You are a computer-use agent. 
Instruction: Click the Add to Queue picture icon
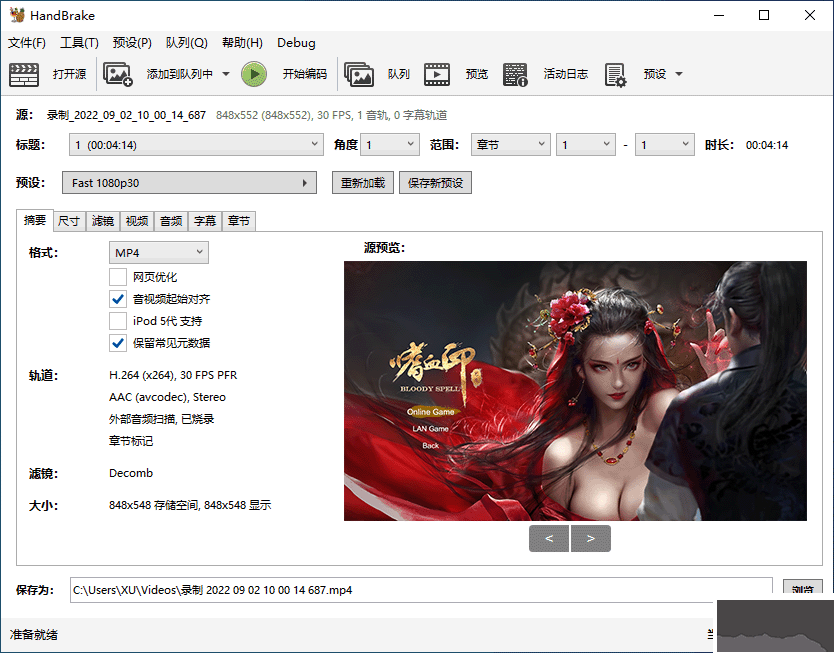click(118, 74)
